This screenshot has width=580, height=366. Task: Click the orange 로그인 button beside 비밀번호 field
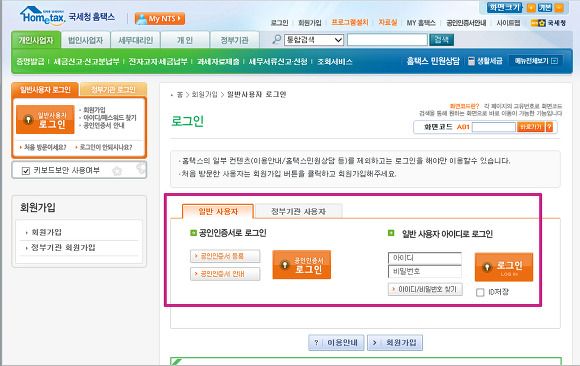(504, 267)
